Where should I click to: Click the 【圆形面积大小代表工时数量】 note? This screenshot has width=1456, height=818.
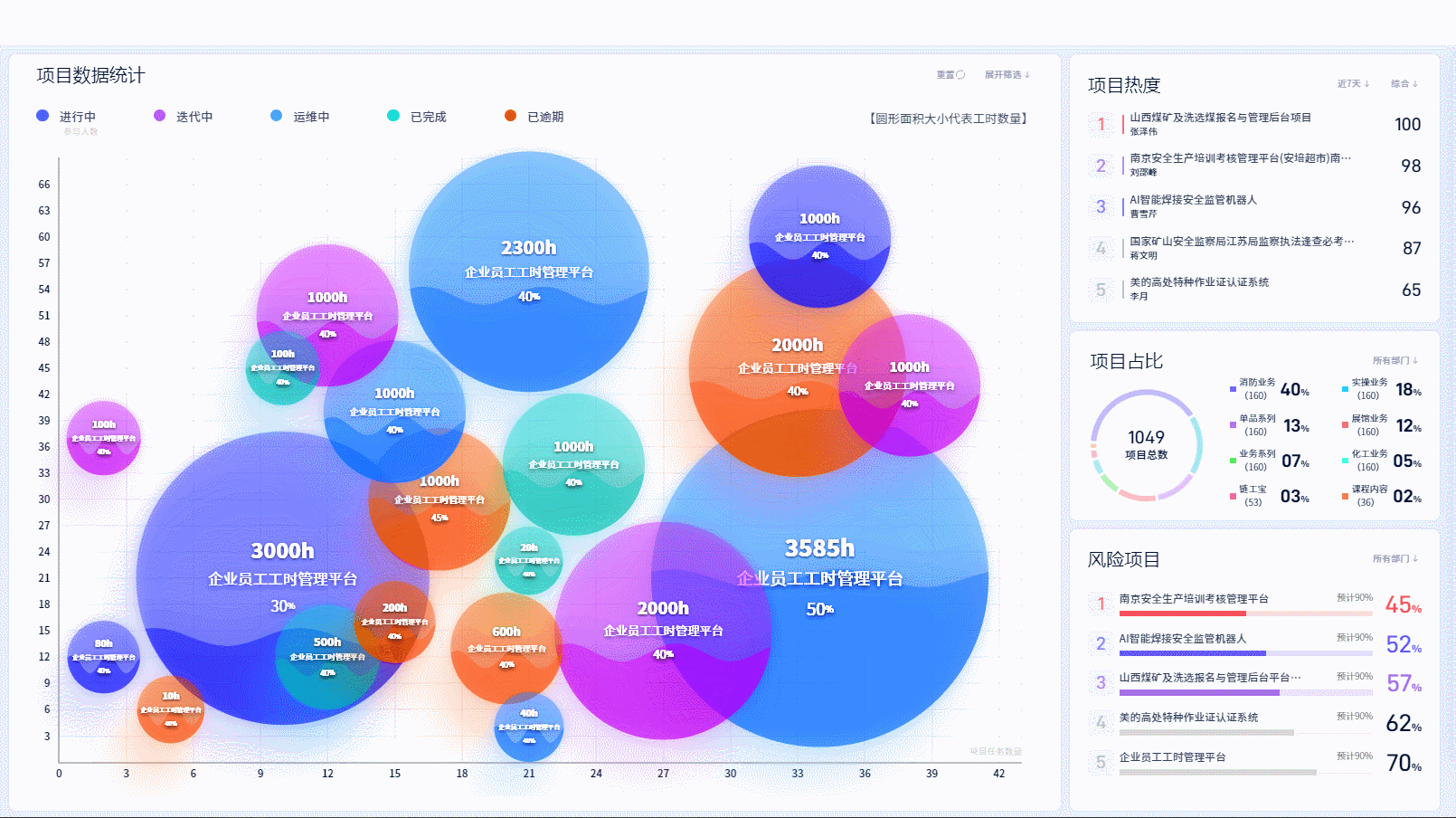click(x=948, y=119)
